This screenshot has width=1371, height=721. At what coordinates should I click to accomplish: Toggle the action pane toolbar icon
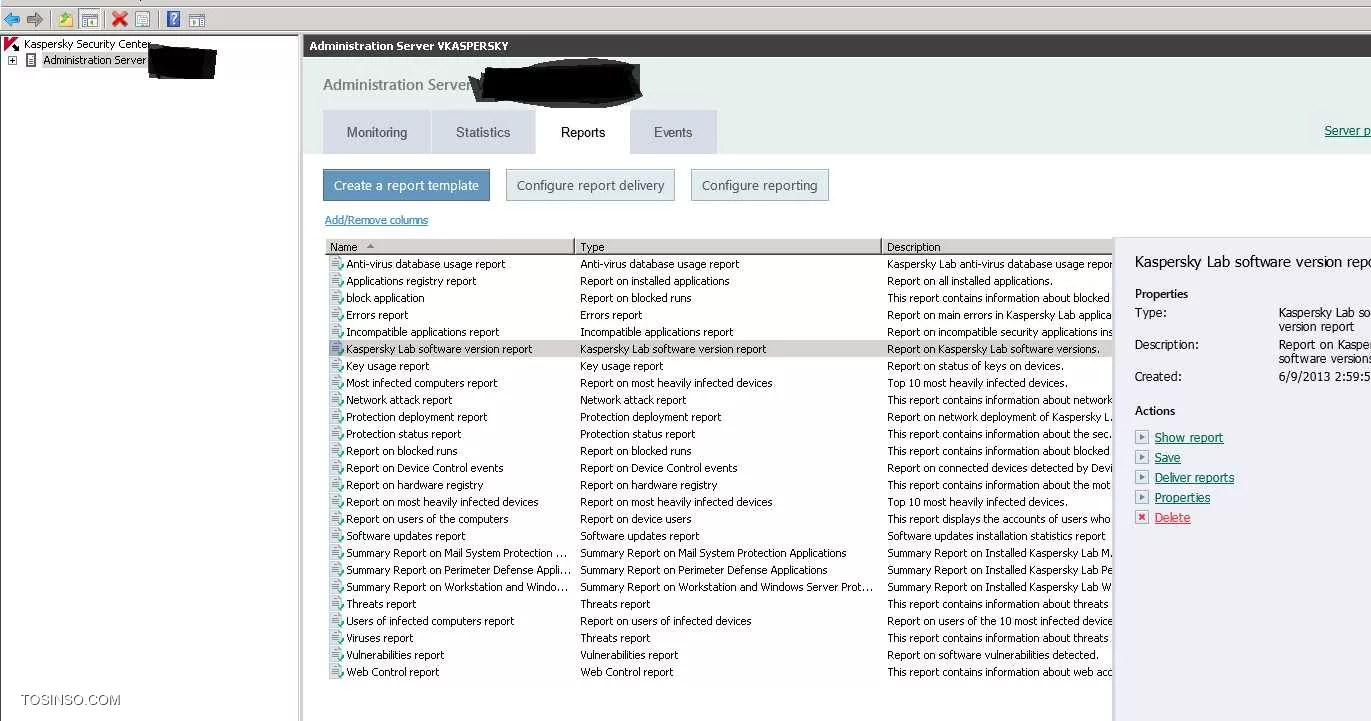197,19
